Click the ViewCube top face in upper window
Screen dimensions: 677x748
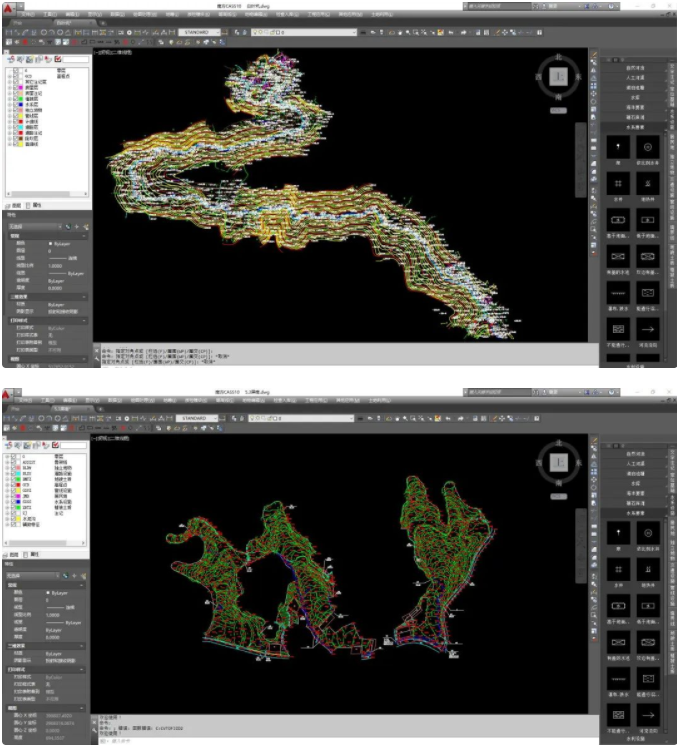560,75
